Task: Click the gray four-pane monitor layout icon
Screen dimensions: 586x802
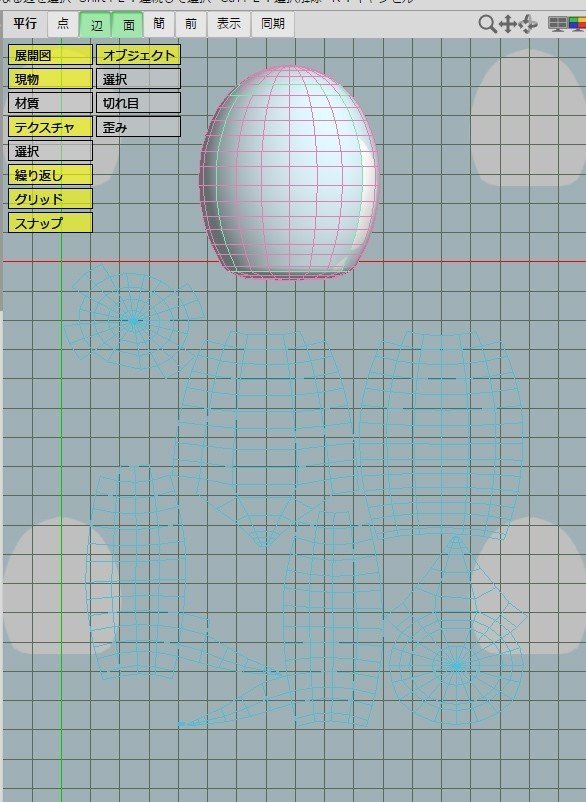Action: (557, 24)
